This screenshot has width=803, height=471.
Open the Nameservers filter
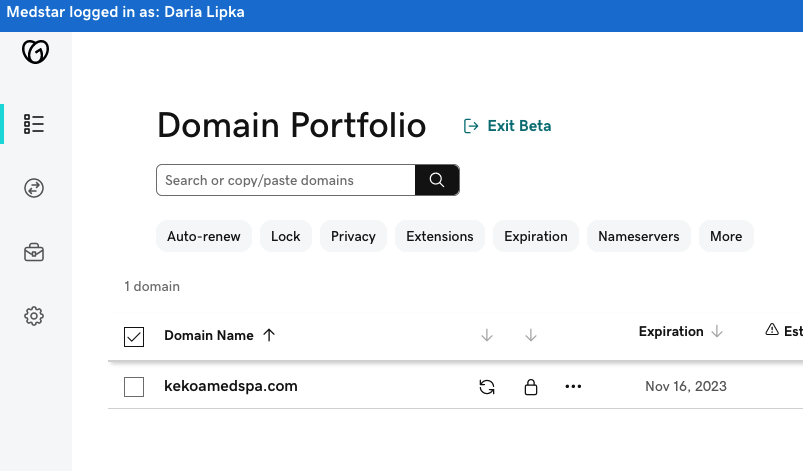[639, 236]
